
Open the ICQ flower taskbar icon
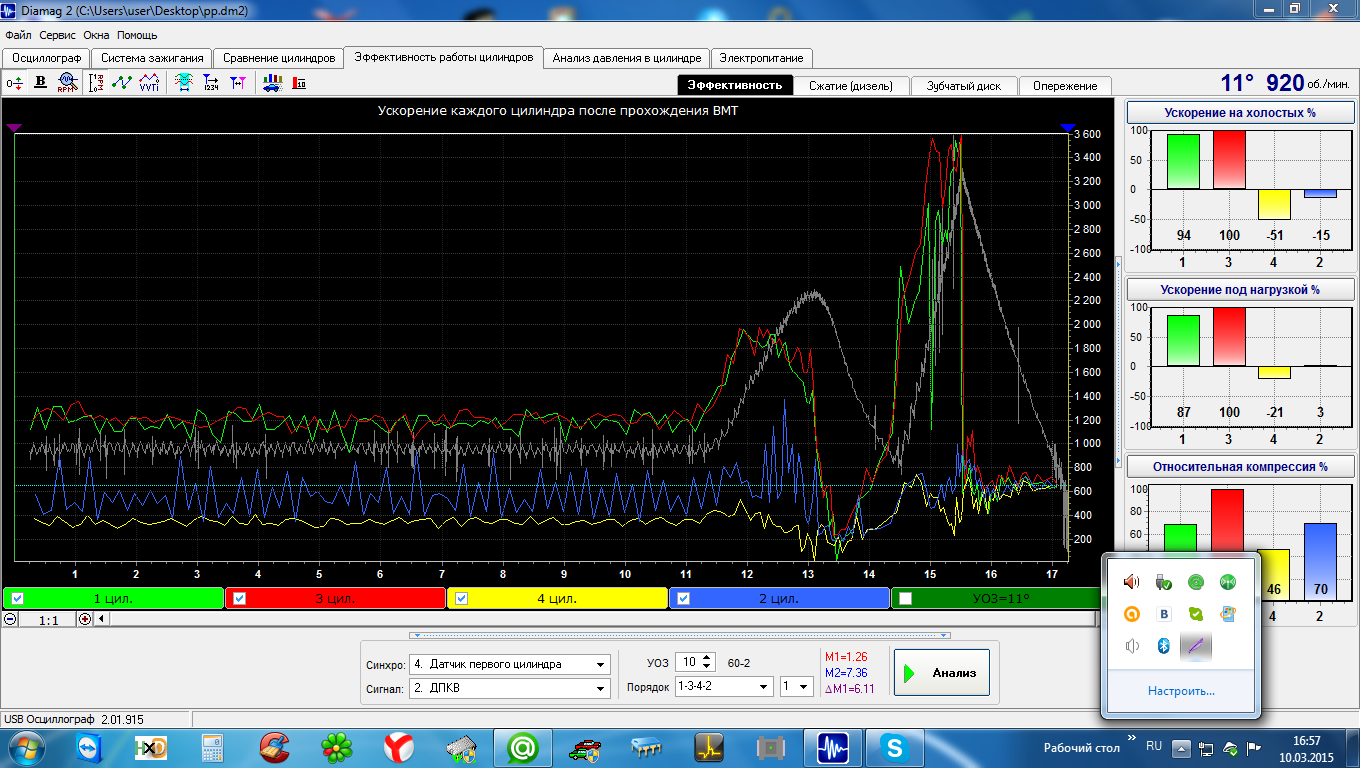pyautogui.click(x=335, y=747)
